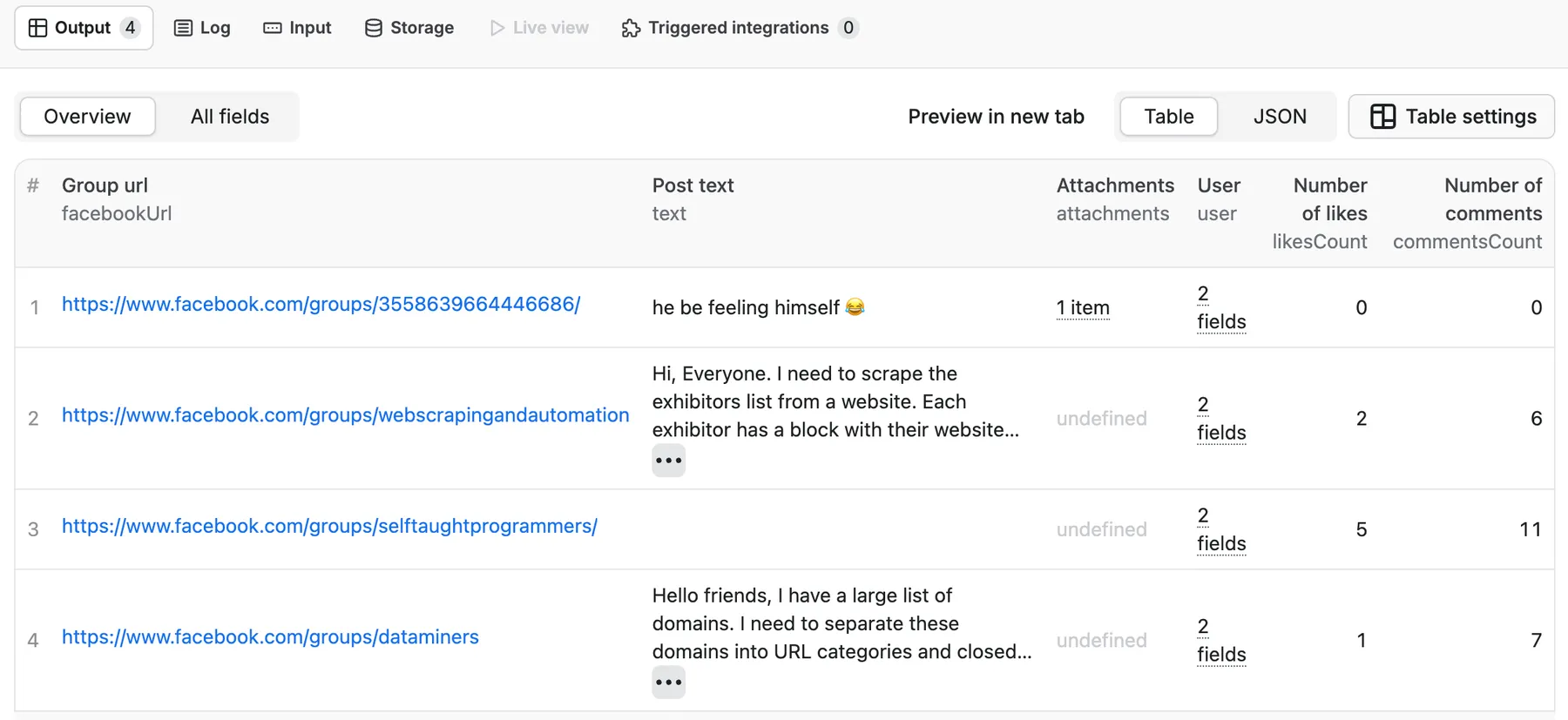1568x720 pixels.
Task: Click the Live view play icon
Action: (x=497, y=28)
